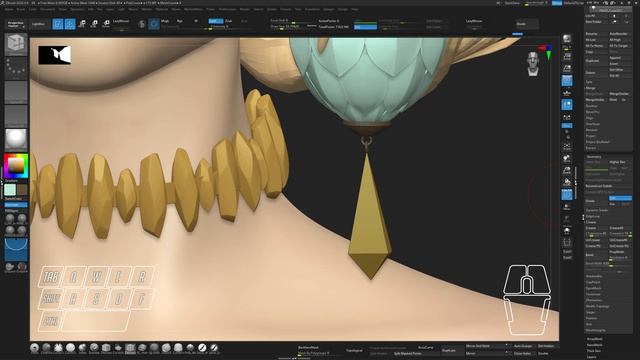Open the Tool menu

pos(298,9)
